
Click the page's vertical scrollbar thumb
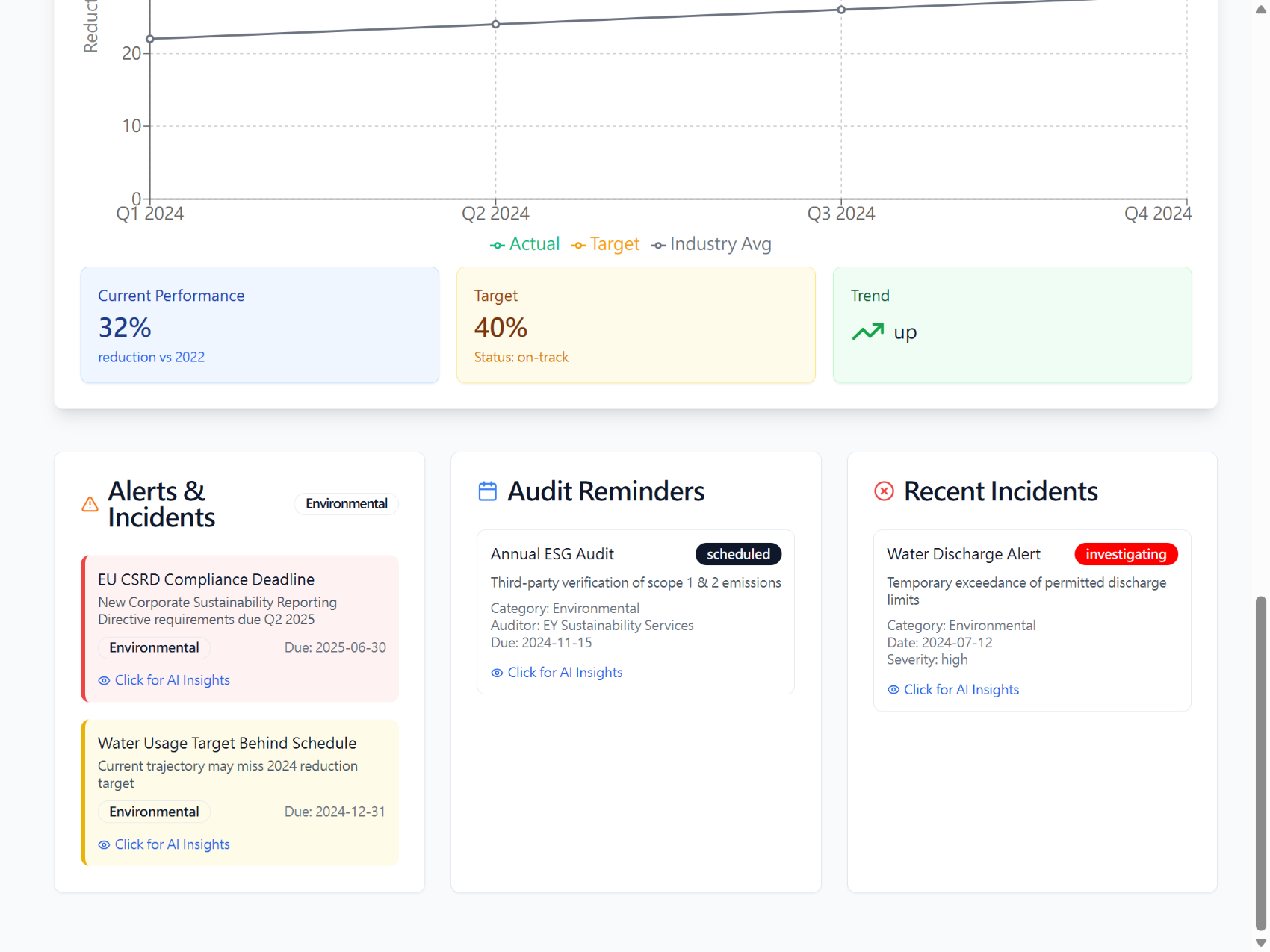tap(1261, 762)
